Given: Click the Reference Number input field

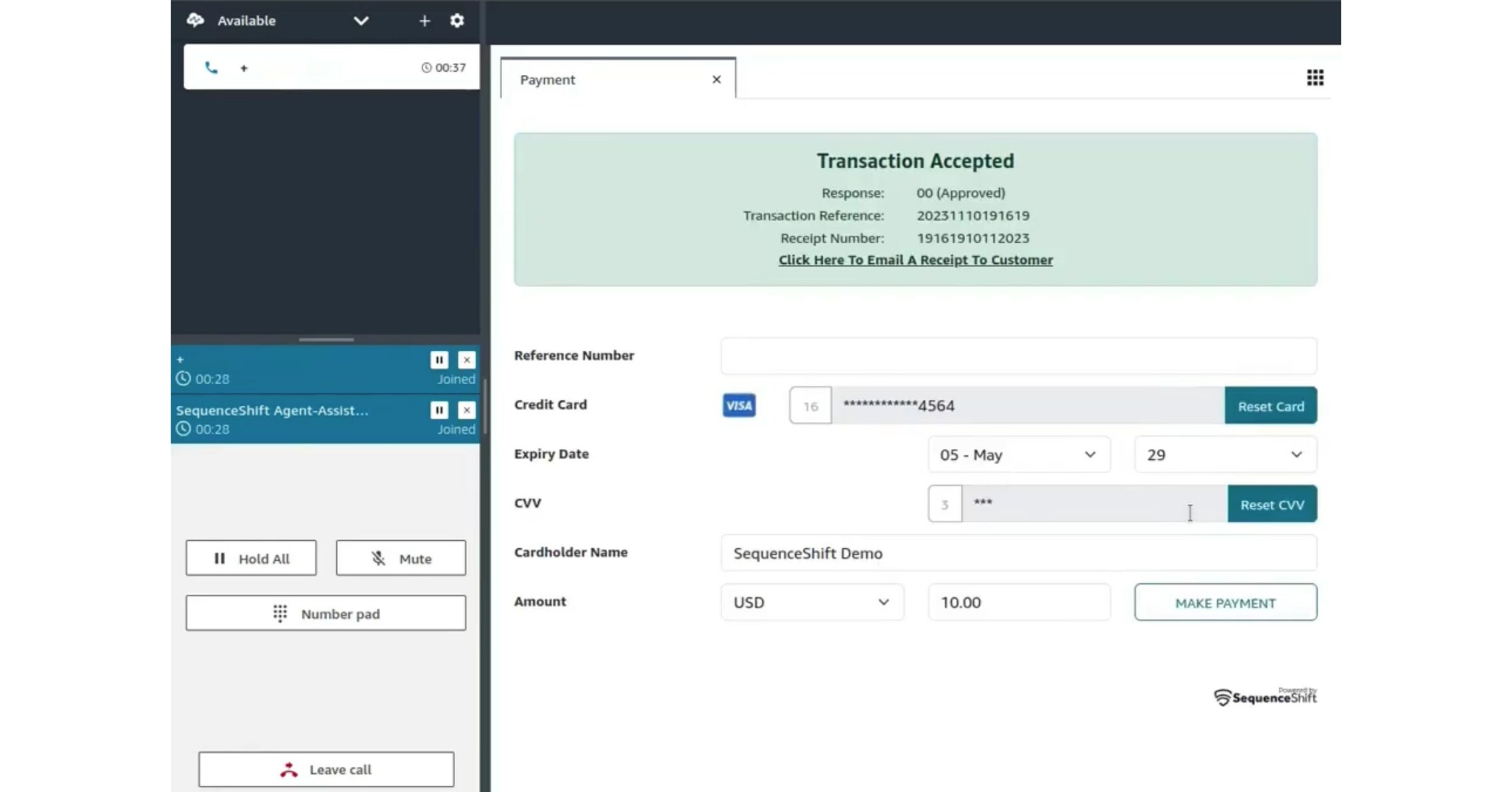Looking at the screenshot, I should click(x=1017, y=355).
